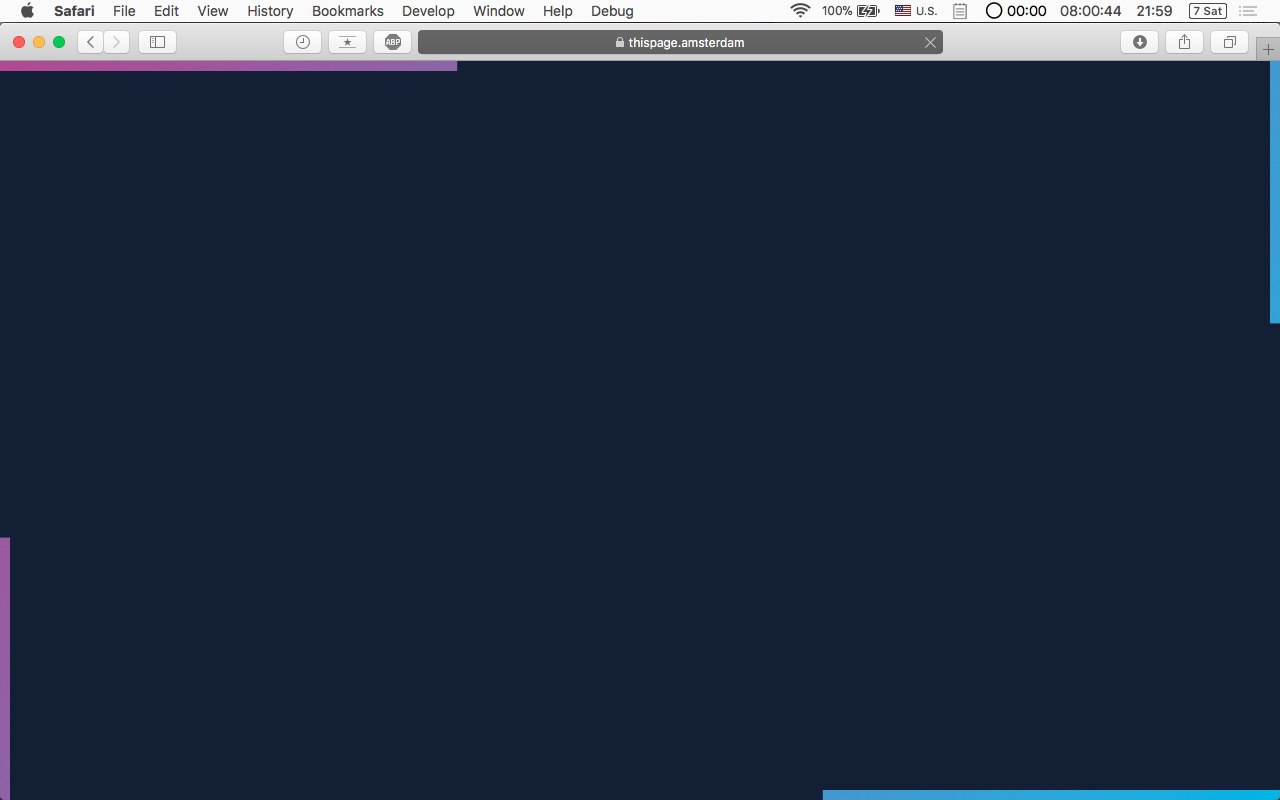Open the Develop menu
1280x800 pixels.
pyautogui.click(x=428, y=11)
